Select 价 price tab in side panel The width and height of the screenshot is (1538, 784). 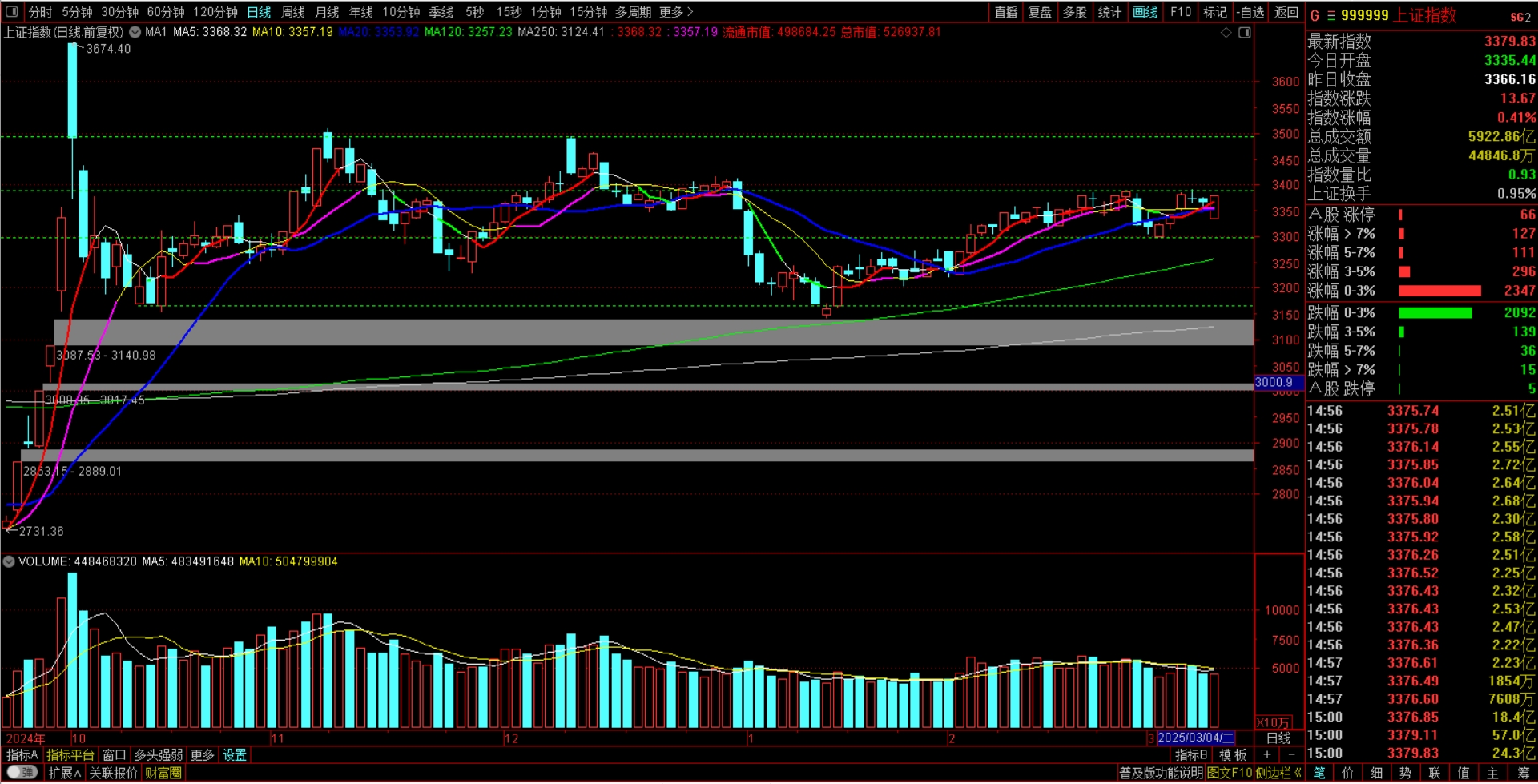pyautogui.click(x=1348, y=773)
